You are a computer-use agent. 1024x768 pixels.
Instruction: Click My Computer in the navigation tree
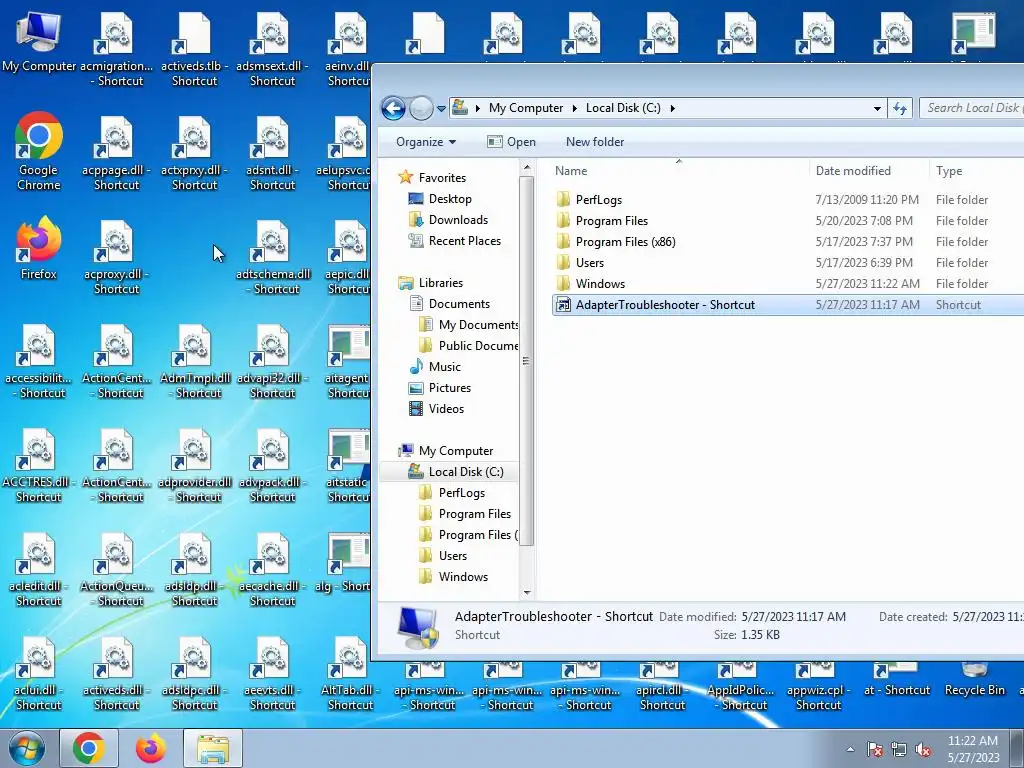click(455, 451)
